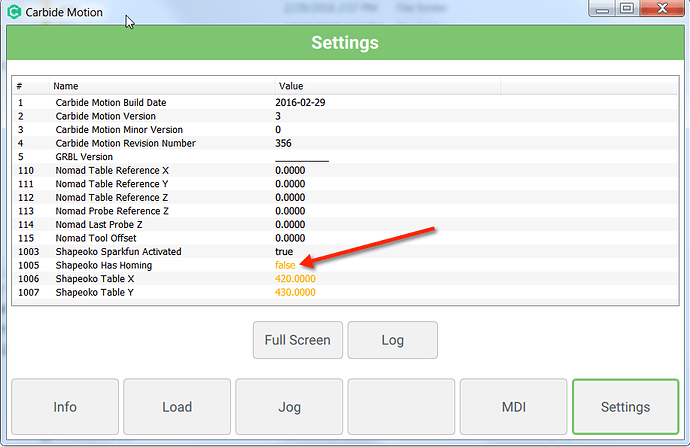Click the Carbide Motion window title text
This screenshot has width=690, height=447.
pyautogui.click(x=64, y=12)
